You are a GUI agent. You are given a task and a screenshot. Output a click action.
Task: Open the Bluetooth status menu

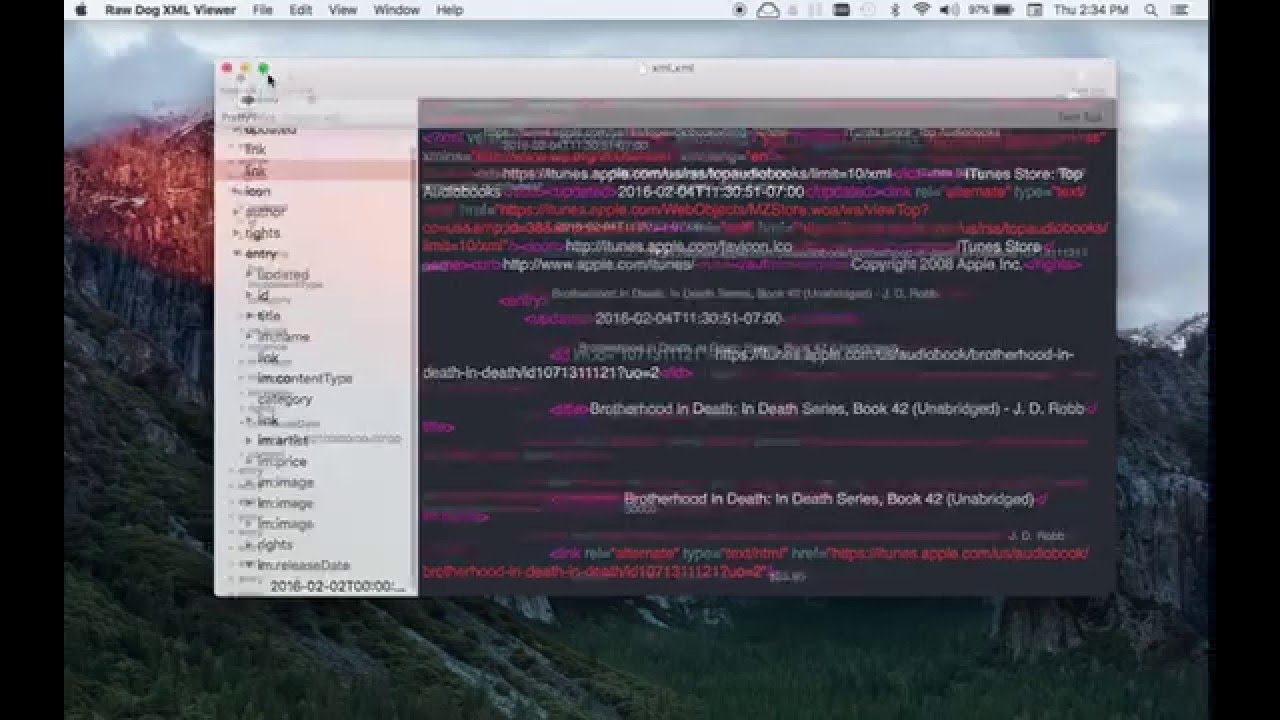[x=895, y=10]
